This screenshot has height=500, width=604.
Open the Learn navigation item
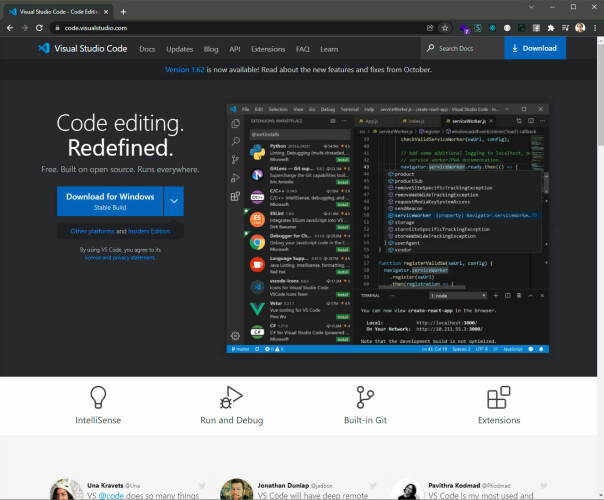tap(329, 49)
